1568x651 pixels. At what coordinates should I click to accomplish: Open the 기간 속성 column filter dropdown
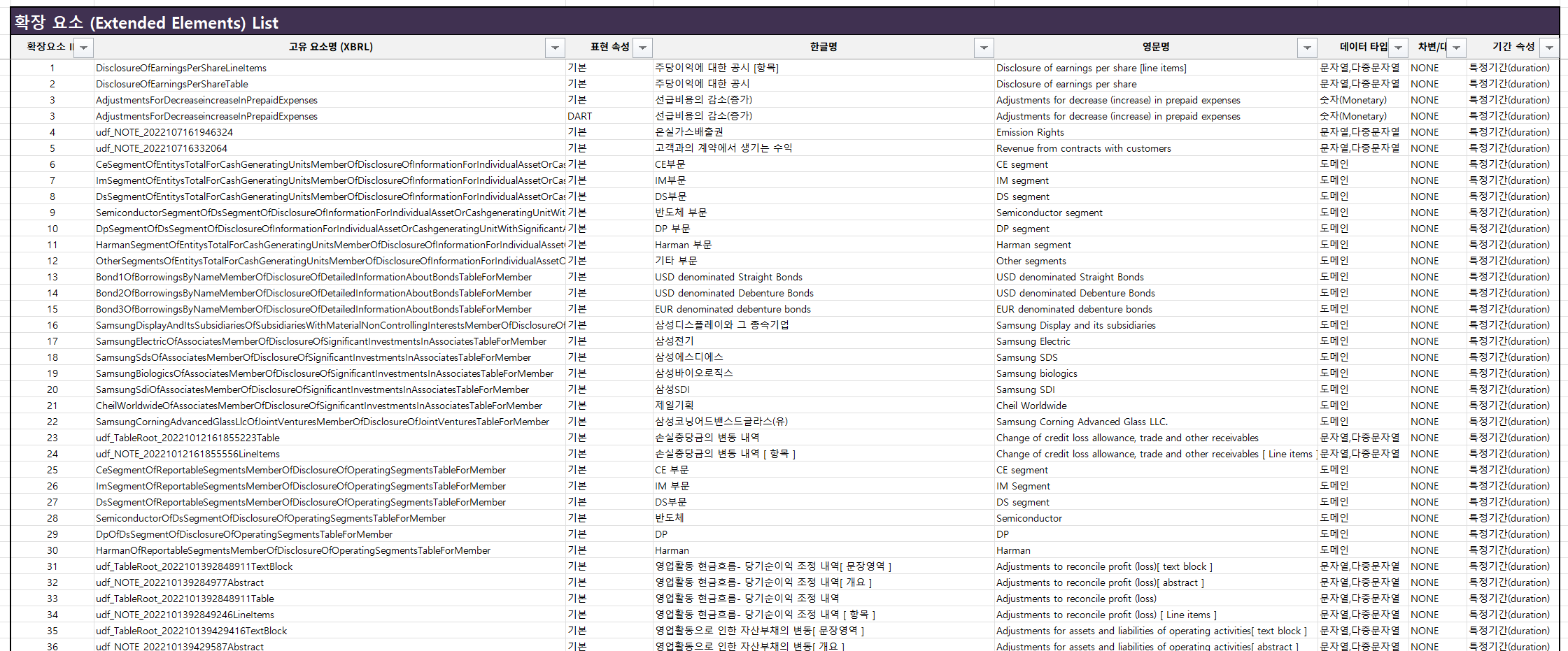point(1549,48)
